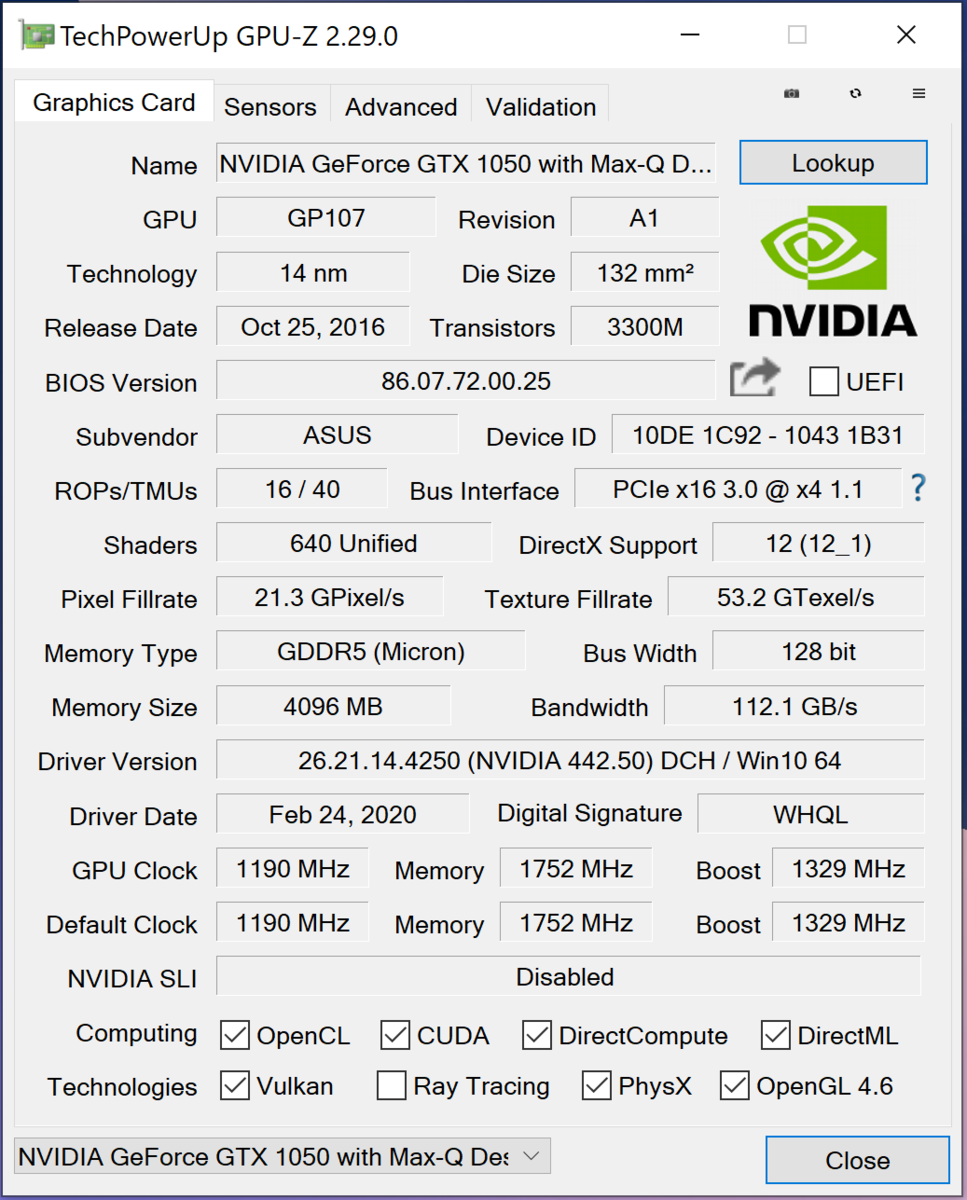Uncheck the OpenCL checkbox
This screenshot has width=967, height=1200.
coord(235,1035)
